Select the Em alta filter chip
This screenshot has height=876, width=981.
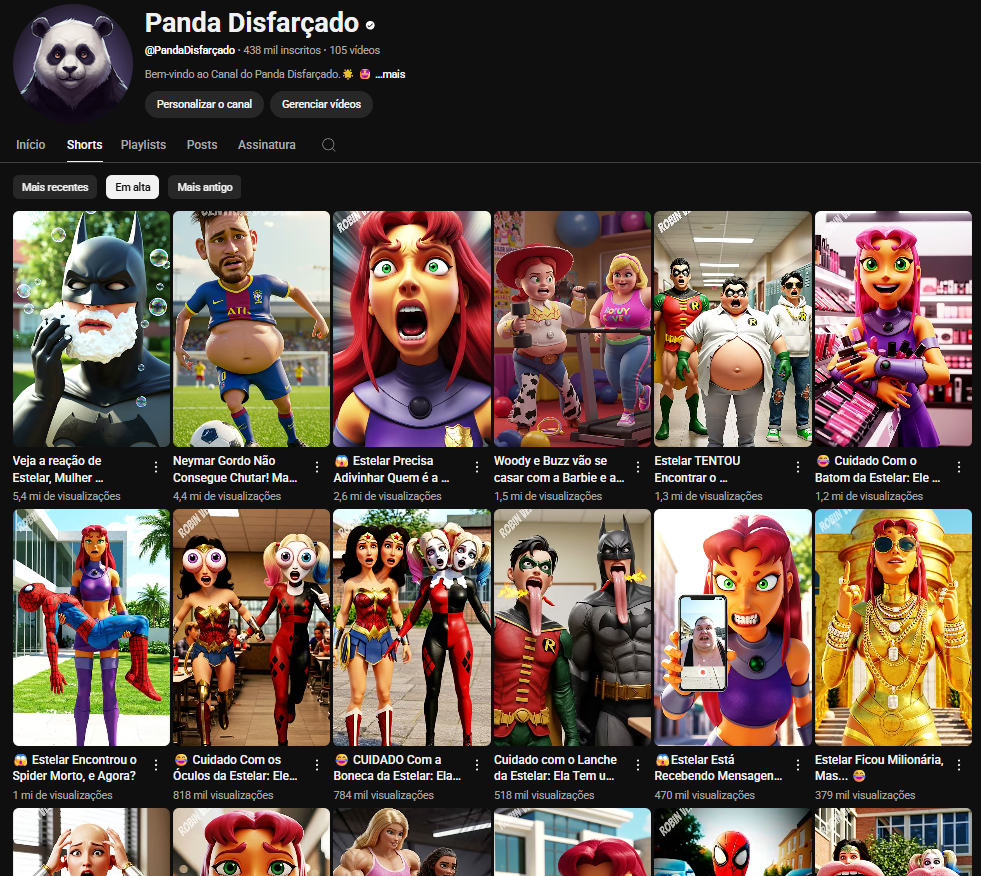133,187
